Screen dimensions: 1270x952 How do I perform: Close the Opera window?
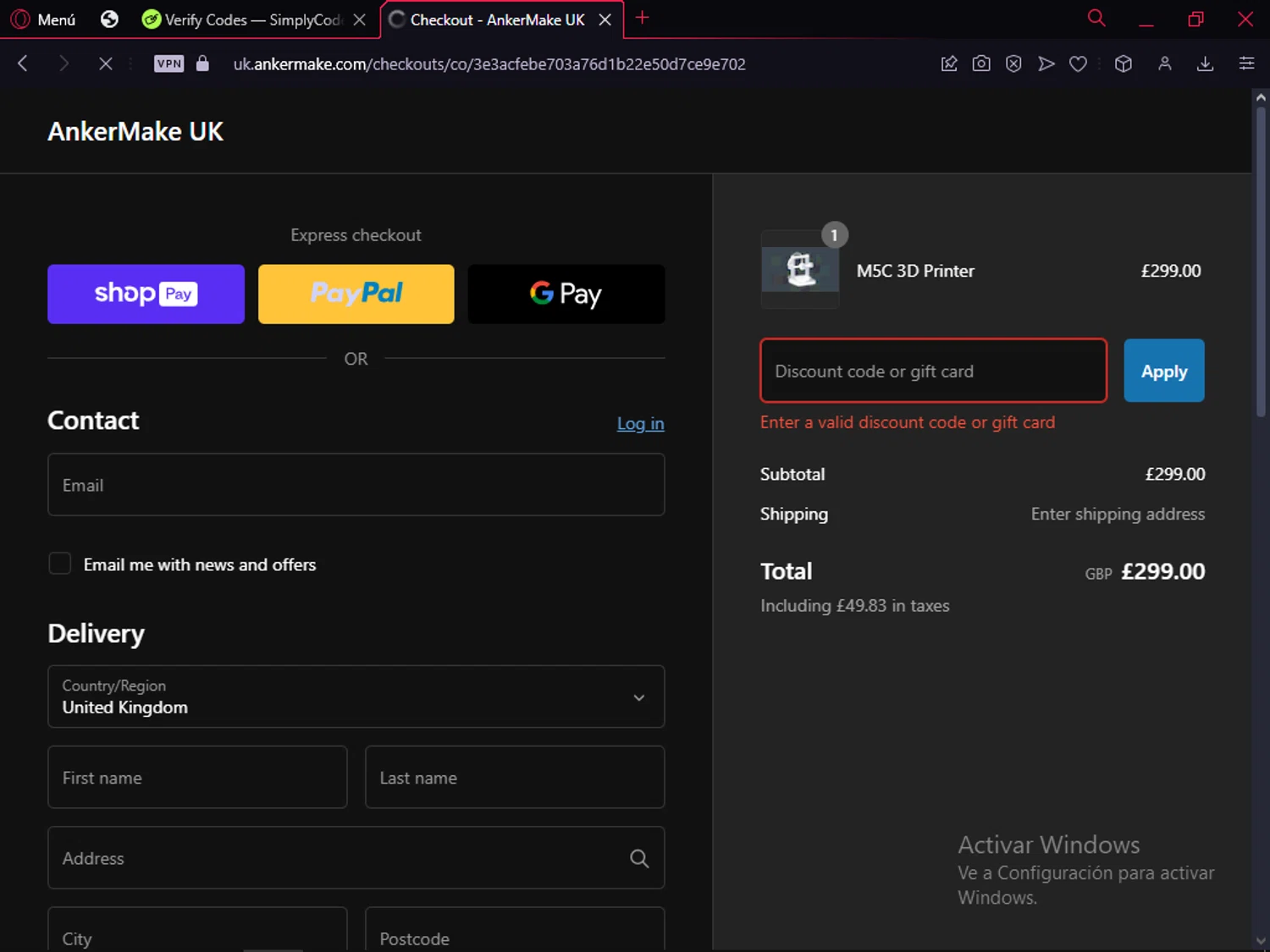coord(1245,19)
